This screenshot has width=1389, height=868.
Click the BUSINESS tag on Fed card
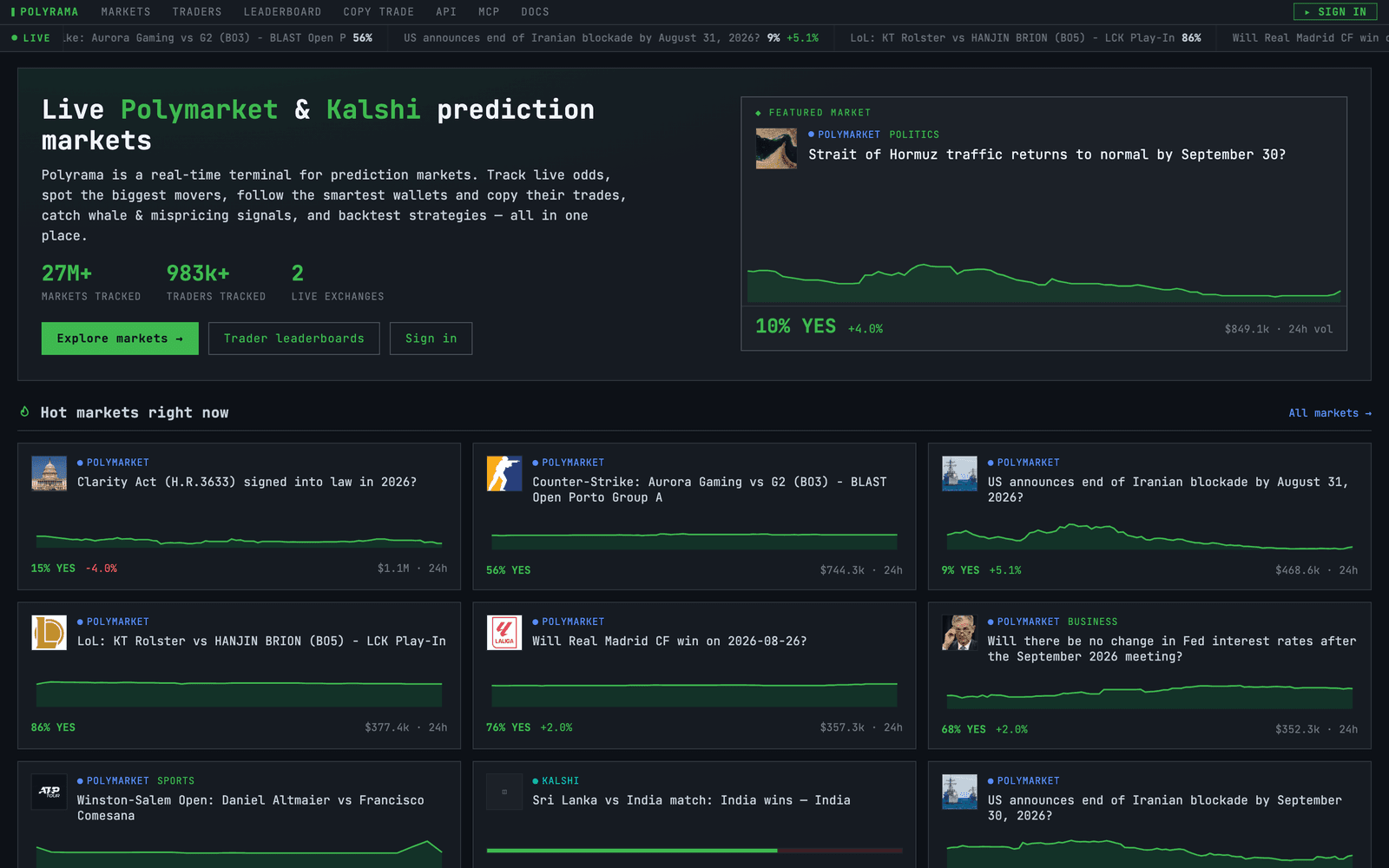(1092, 621)
